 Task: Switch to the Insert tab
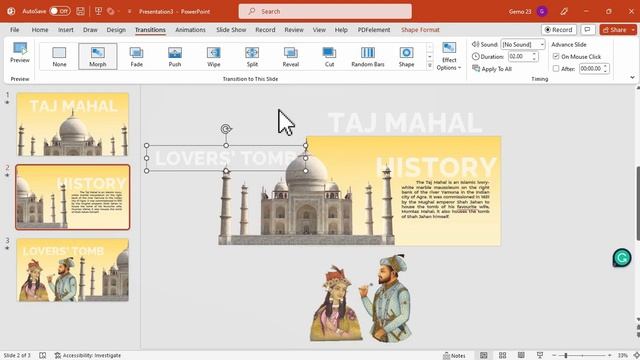(66, 30)
